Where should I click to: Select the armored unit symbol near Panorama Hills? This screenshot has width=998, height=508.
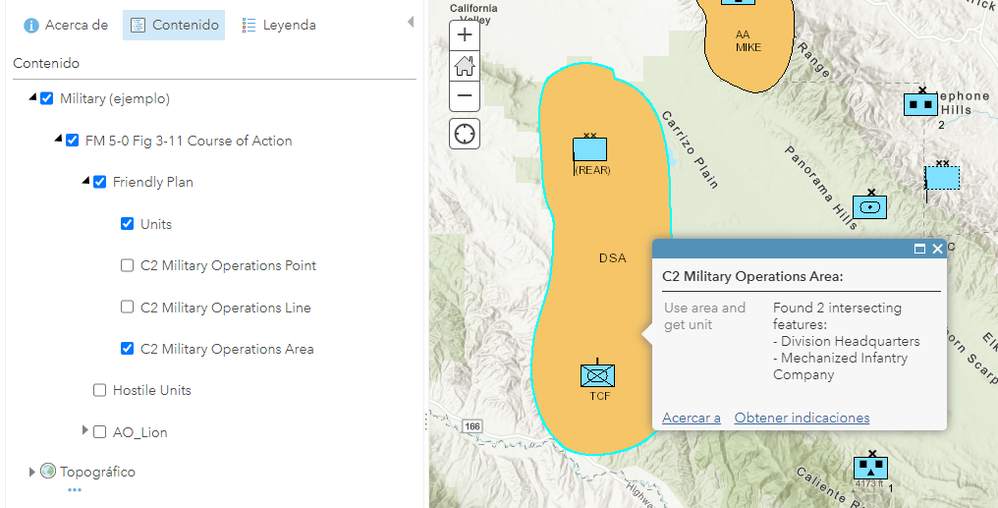point(869,205)
